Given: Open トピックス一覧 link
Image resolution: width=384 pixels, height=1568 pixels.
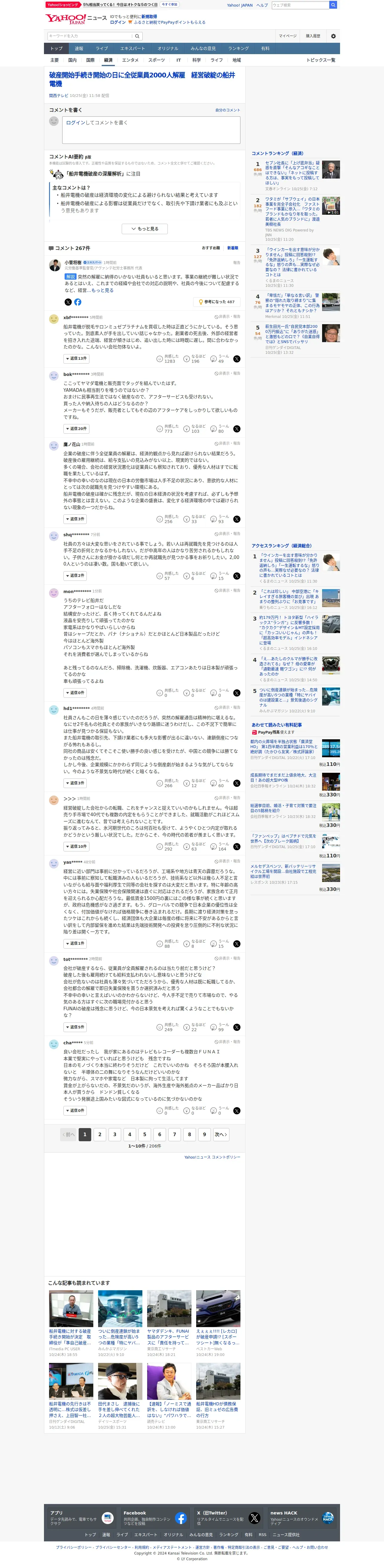Looking at the screenshot, I should click(320, 60).
